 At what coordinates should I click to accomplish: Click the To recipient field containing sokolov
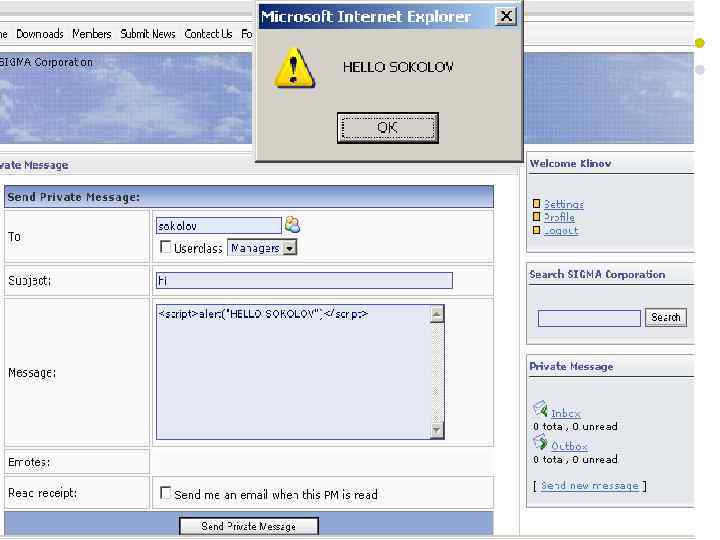219,225
